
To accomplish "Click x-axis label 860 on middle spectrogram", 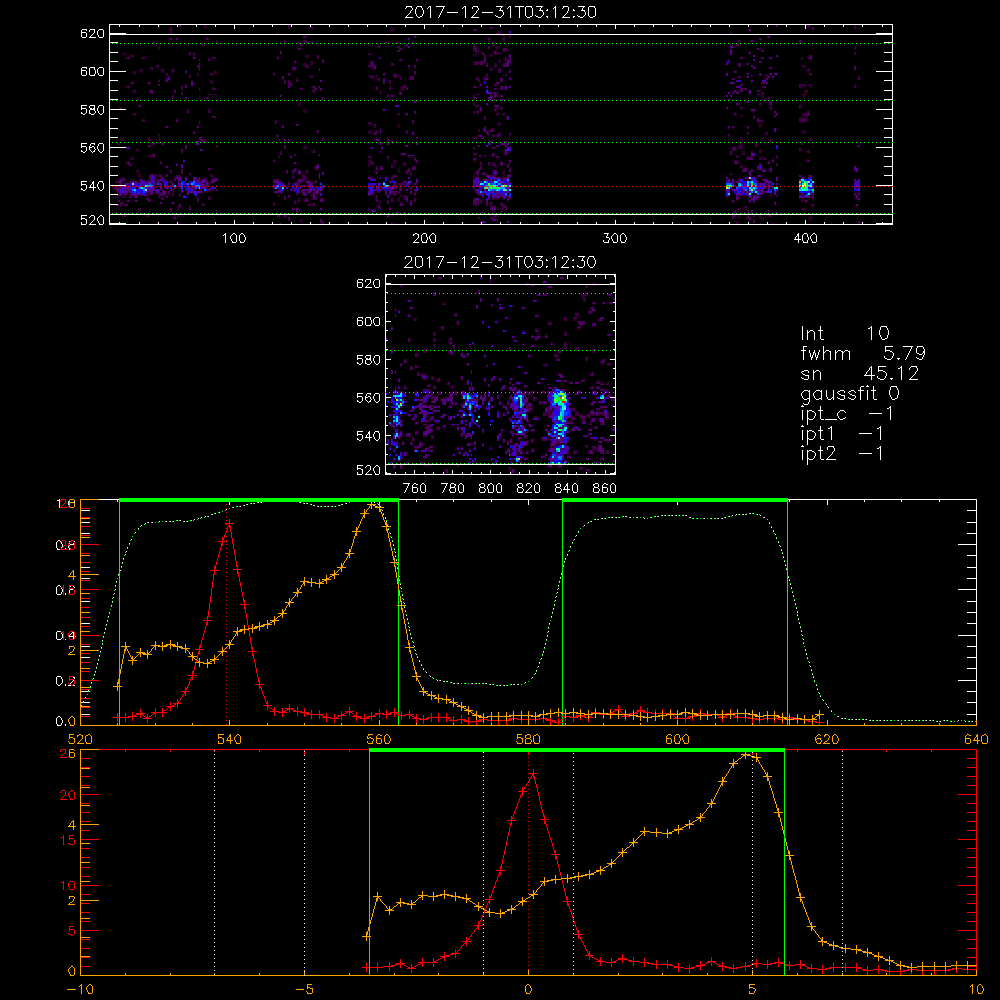I will [605, 489].
